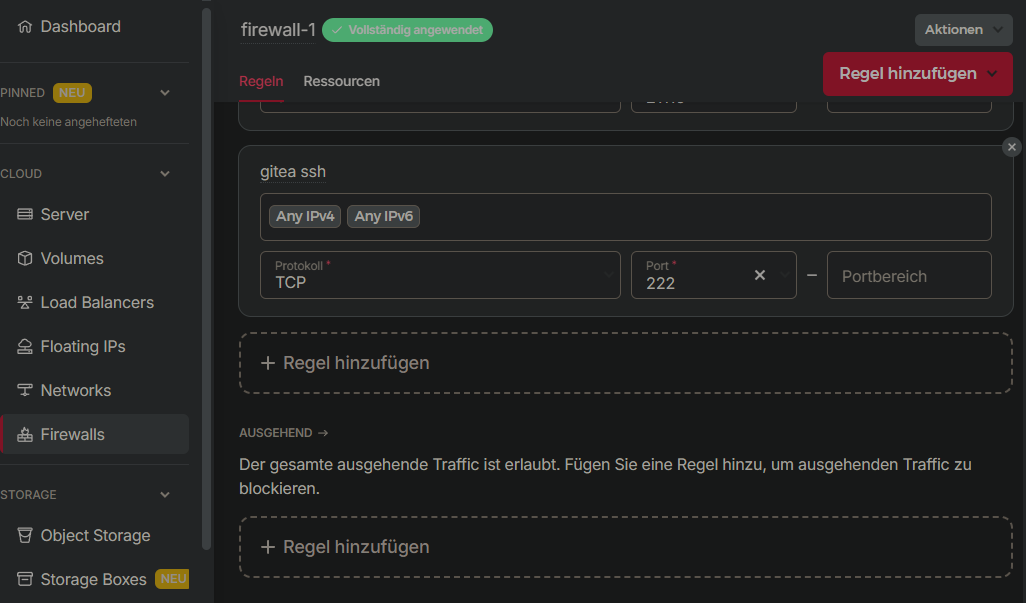Collapse the Pinned sidebar section

(x=165, y=93)
